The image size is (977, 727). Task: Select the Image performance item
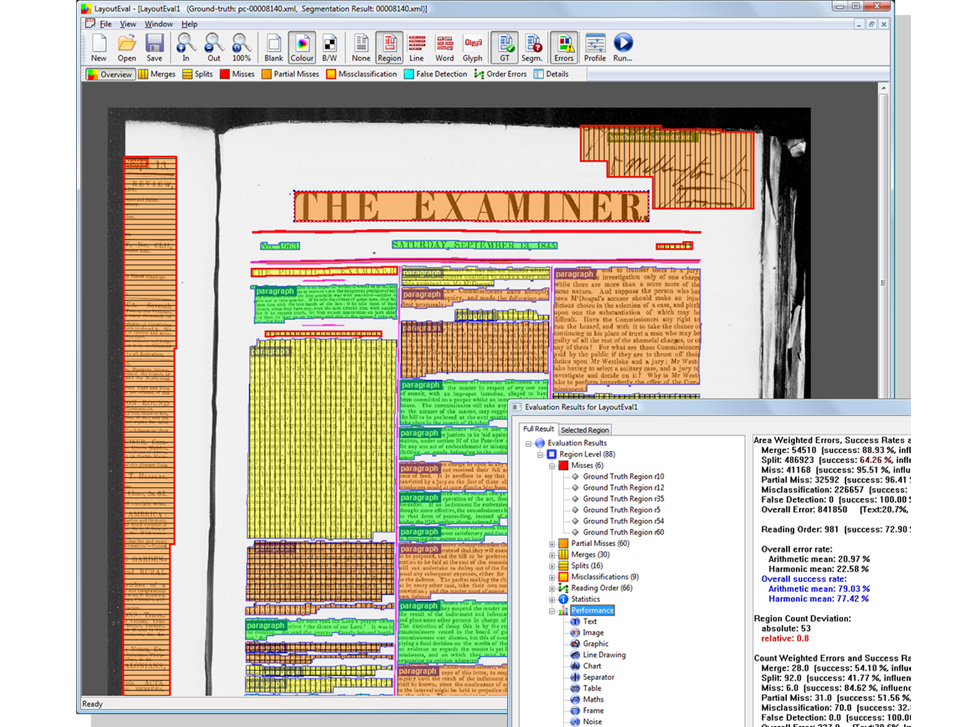(x=593, y=633)
